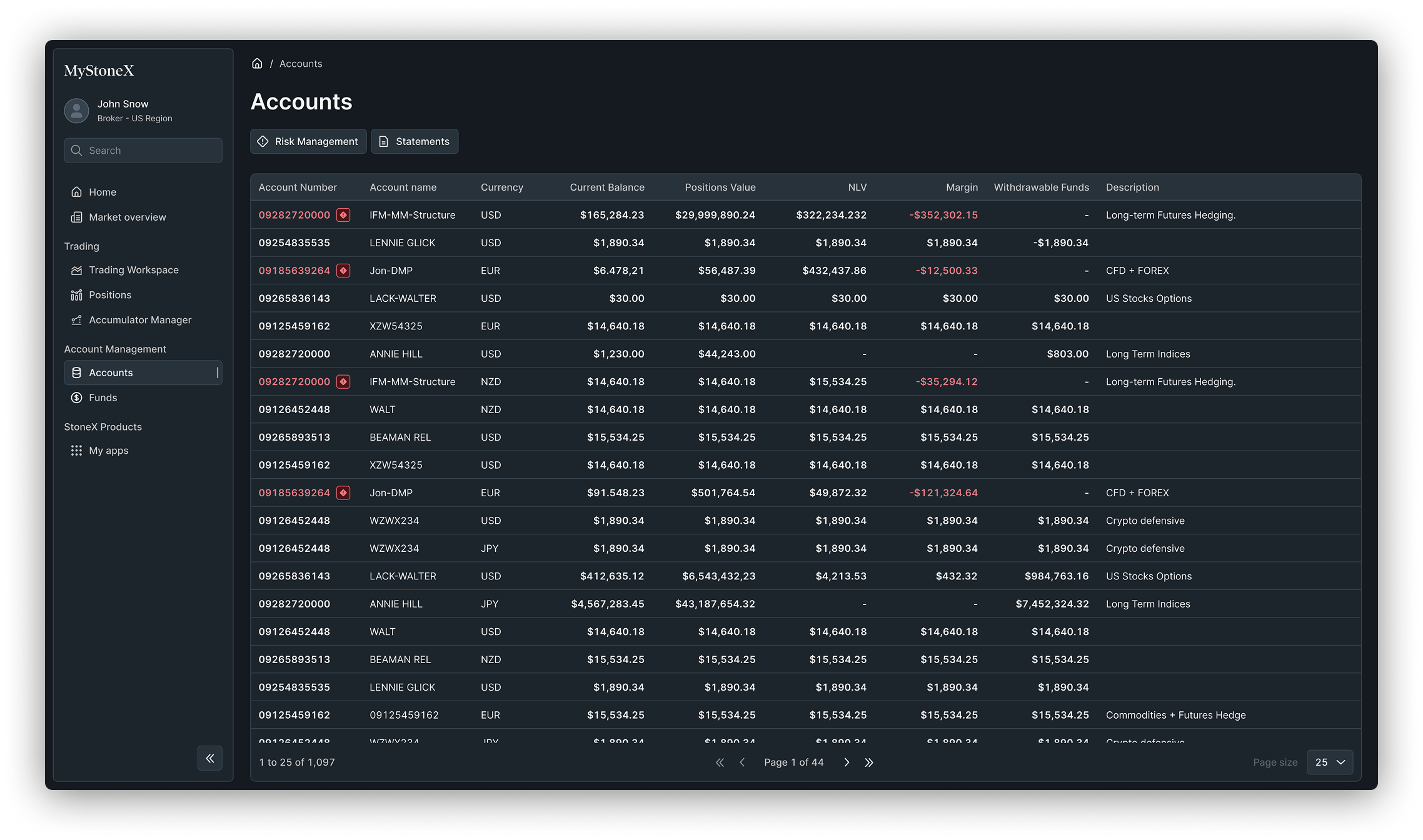The width and height of the screenshot is (1423, 840).
Task: Sort by the Current Balance column header
Action: [606, 187]
